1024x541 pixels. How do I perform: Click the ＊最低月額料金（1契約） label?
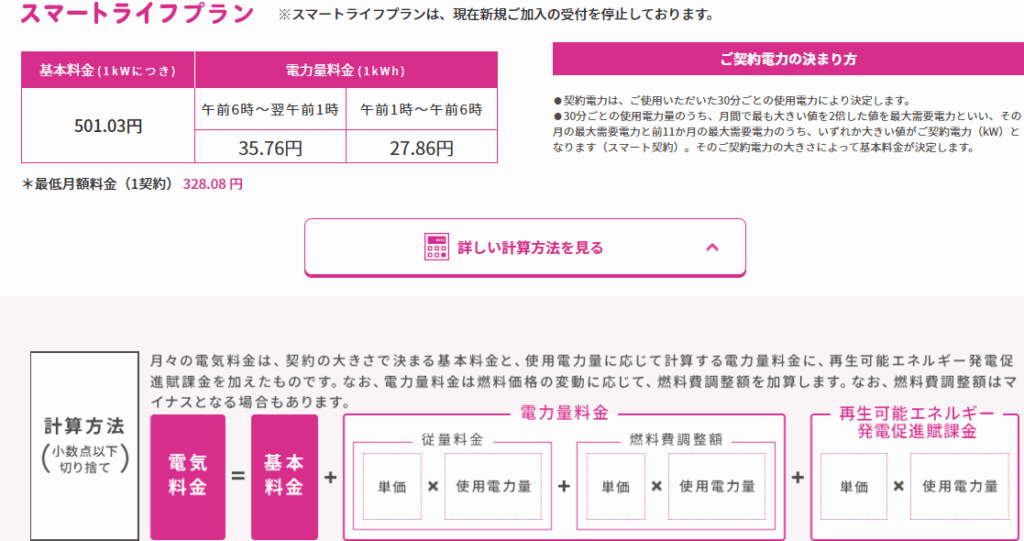[99, 184]
